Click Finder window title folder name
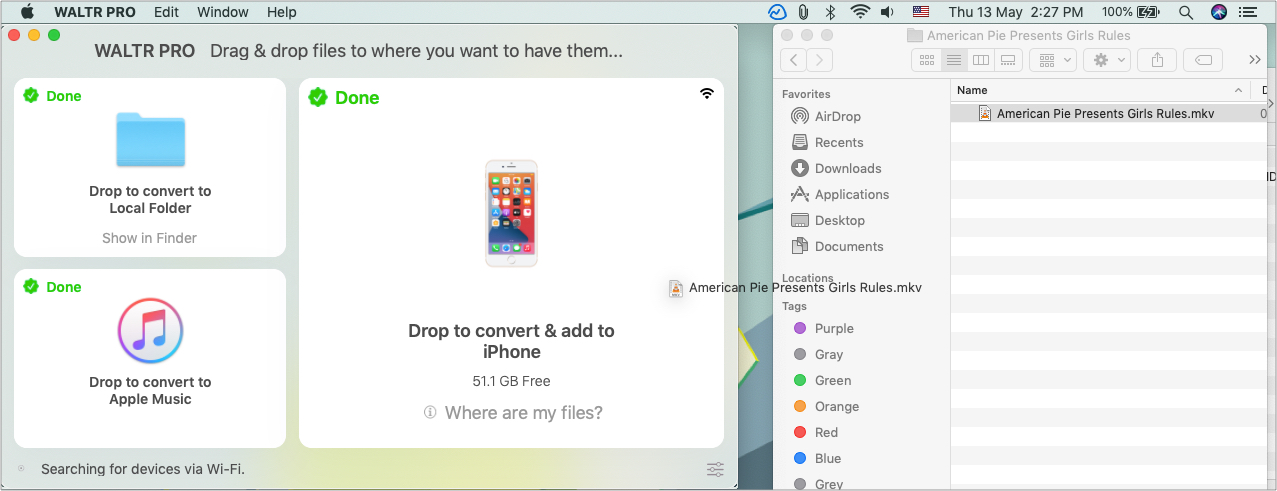Viewport: 1277px width, 491px height. (1018, 35)
